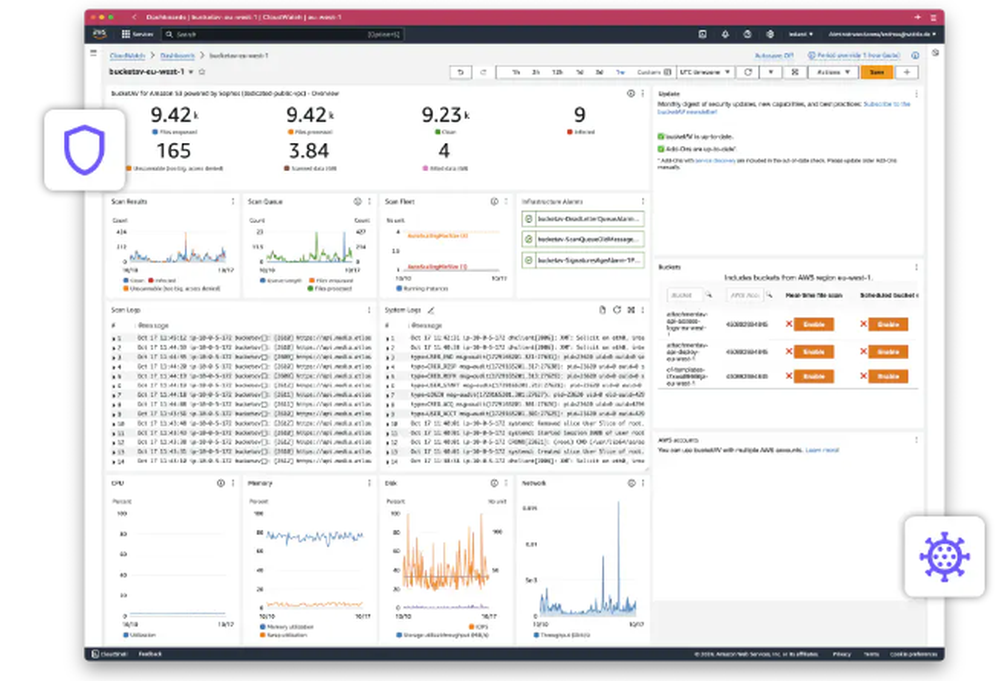Open the UTC timezone dropdown
1000x681 pixels.
(705, 72)
